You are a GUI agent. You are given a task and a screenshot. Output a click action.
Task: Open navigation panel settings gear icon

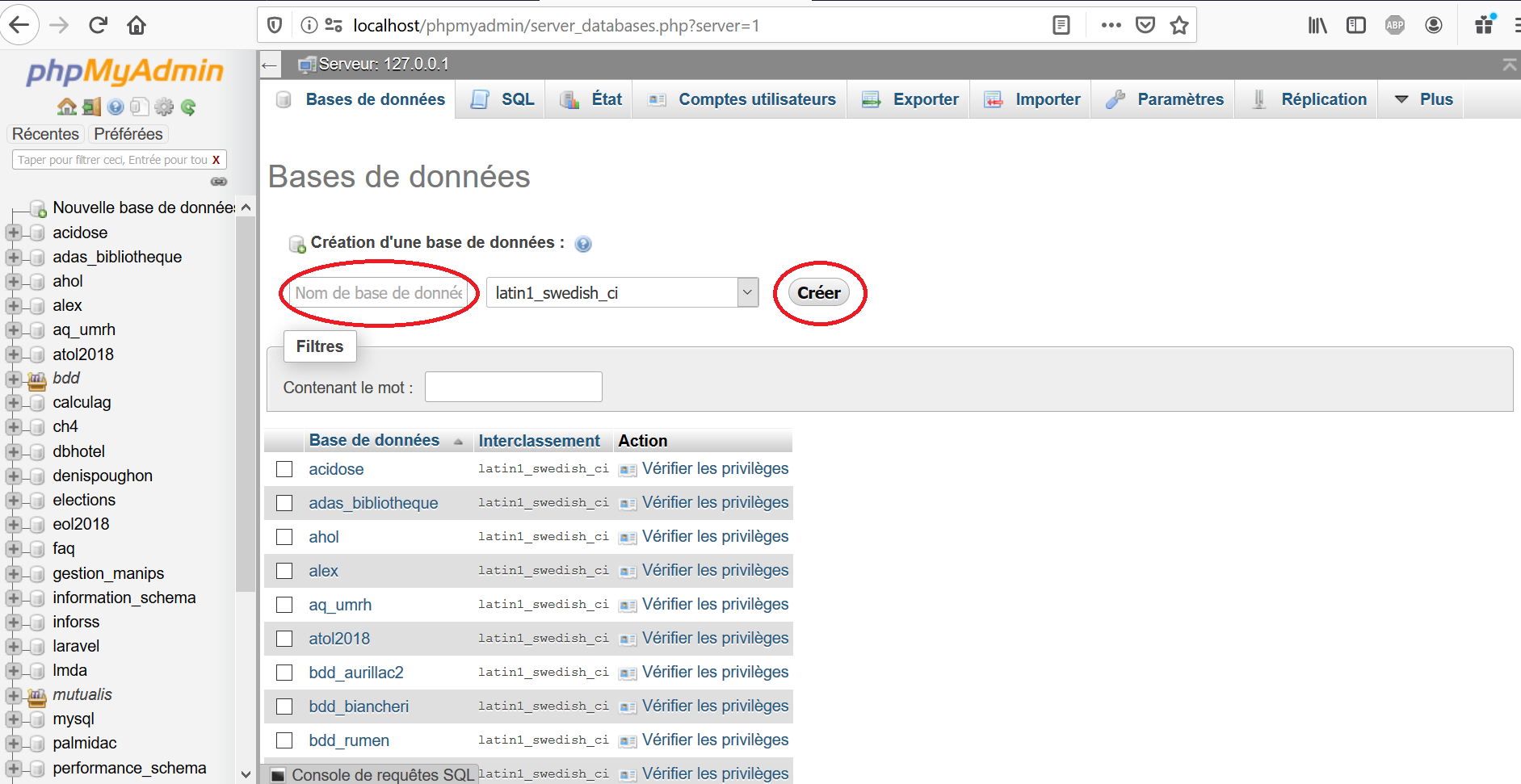pos(164,107)
